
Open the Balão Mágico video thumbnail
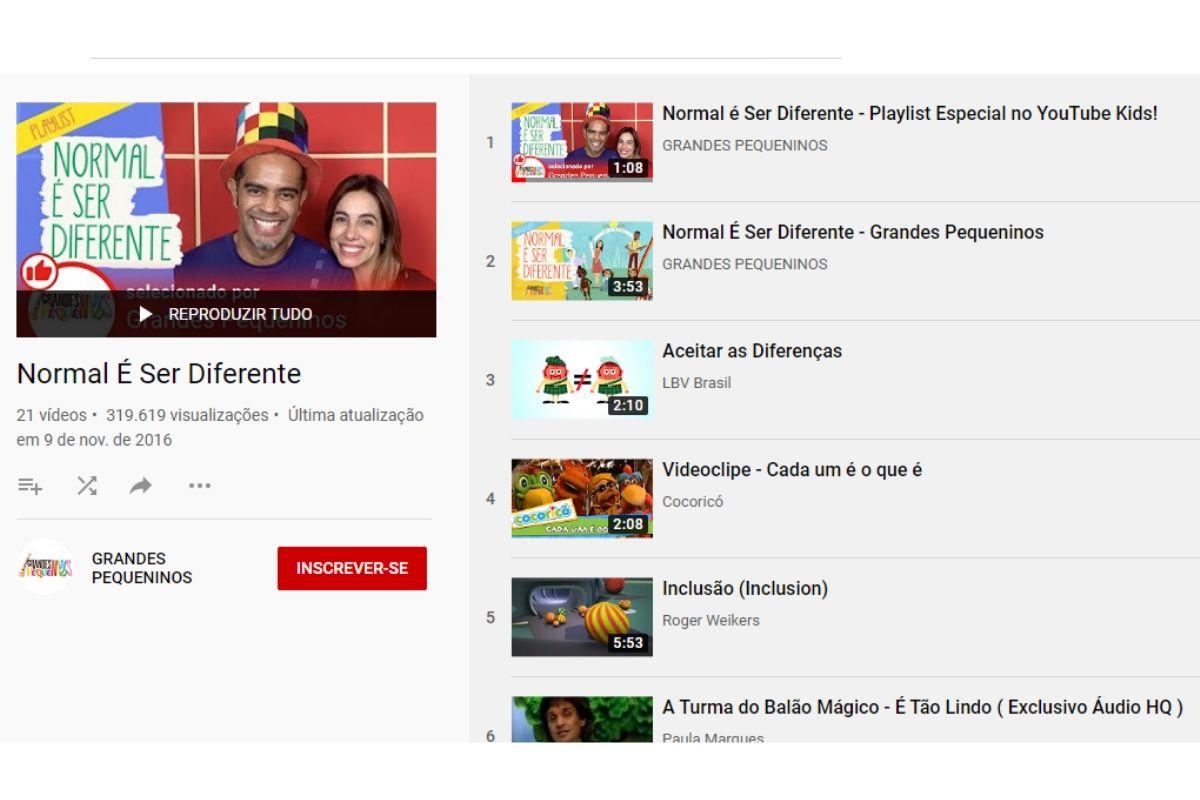tap(582, 720)
